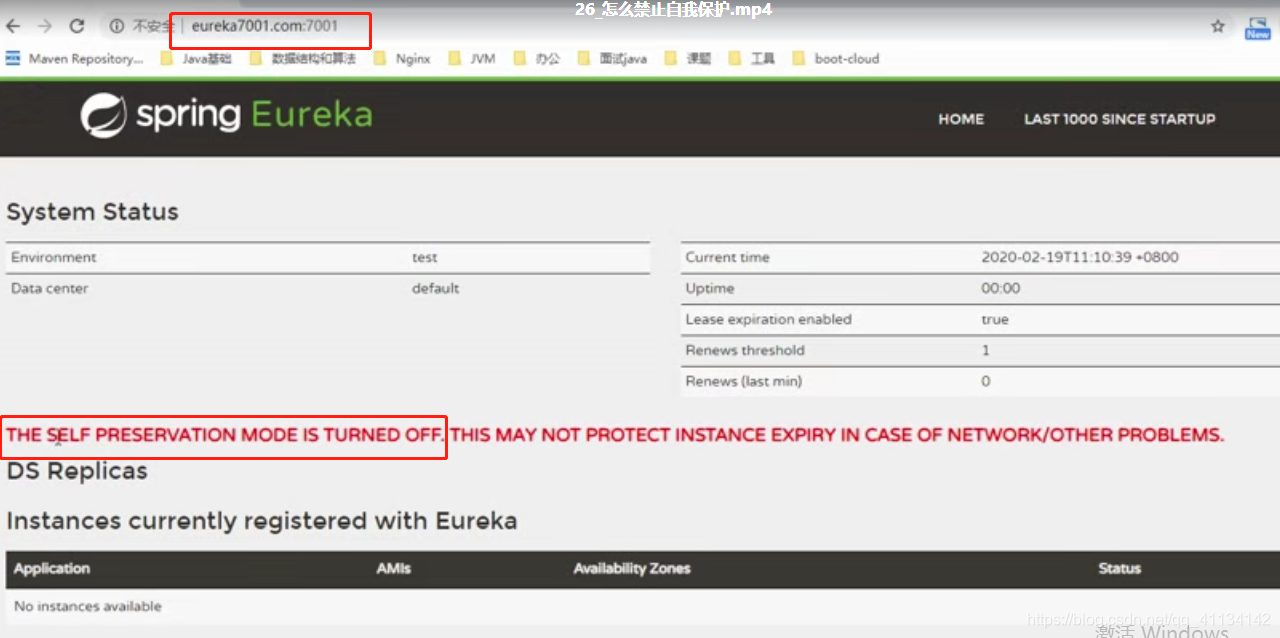The width and height of the screenshot is (1280, 638).
Task: Select the 2020-02-19T11:10:39 +0800 value
Action: 1080,257
